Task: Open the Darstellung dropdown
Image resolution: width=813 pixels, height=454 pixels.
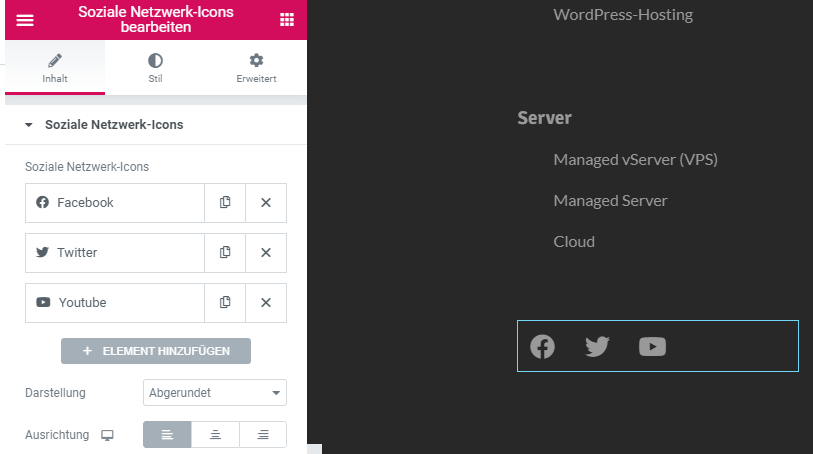Action: coord(215,393)
